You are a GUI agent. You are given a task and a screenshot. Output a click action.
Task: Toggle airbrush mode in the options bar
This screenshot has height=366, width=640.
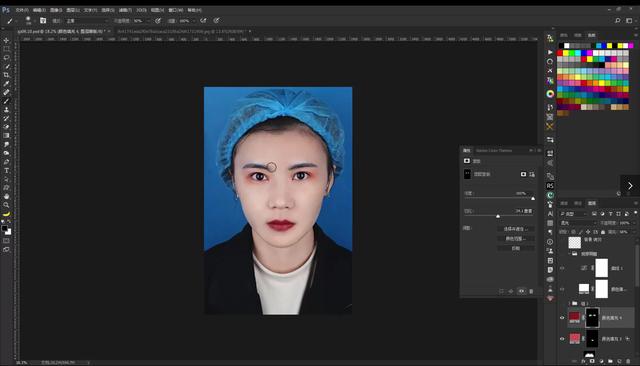coord(203,20)
